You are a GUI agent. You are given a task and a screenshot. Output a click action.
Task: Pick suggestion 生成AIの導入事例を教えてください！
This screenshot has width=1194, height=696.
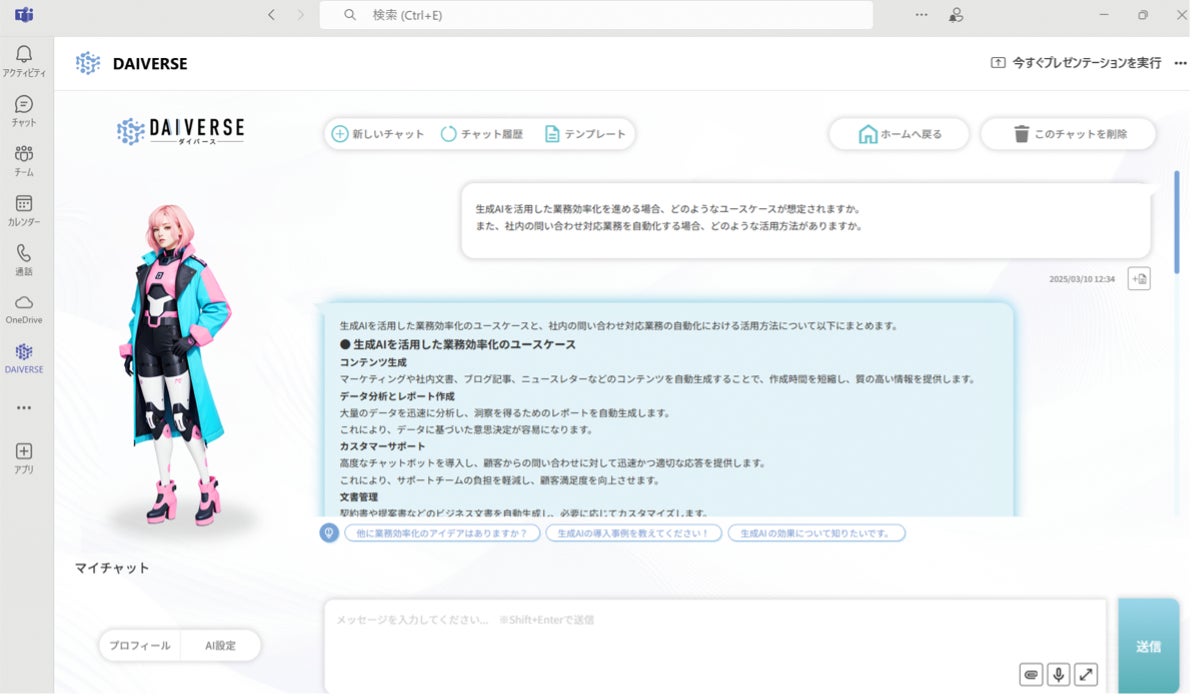(x=634, y=533)
